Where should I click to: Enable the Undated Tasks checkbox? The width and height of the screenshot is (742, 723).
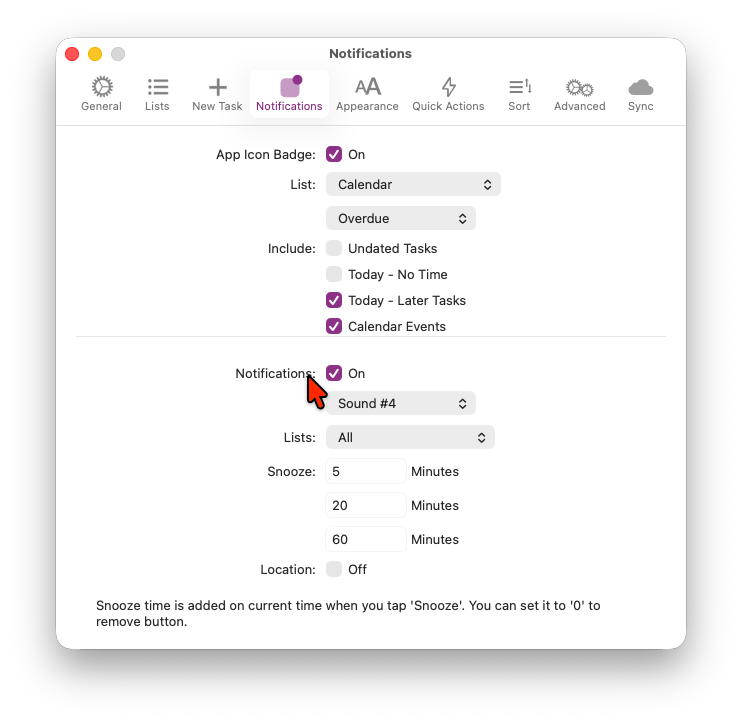tap(334, 248)
